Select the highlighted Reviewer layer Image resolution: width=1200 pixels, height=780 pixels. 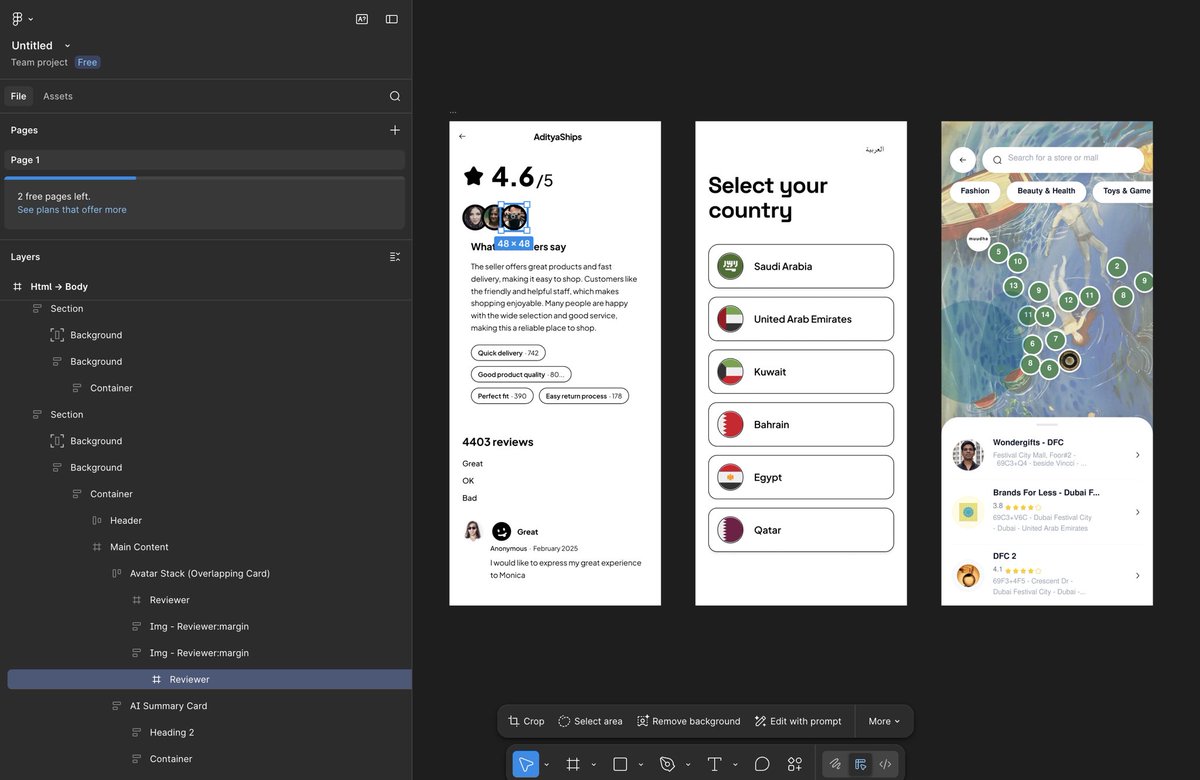click(x=209, y=680)
